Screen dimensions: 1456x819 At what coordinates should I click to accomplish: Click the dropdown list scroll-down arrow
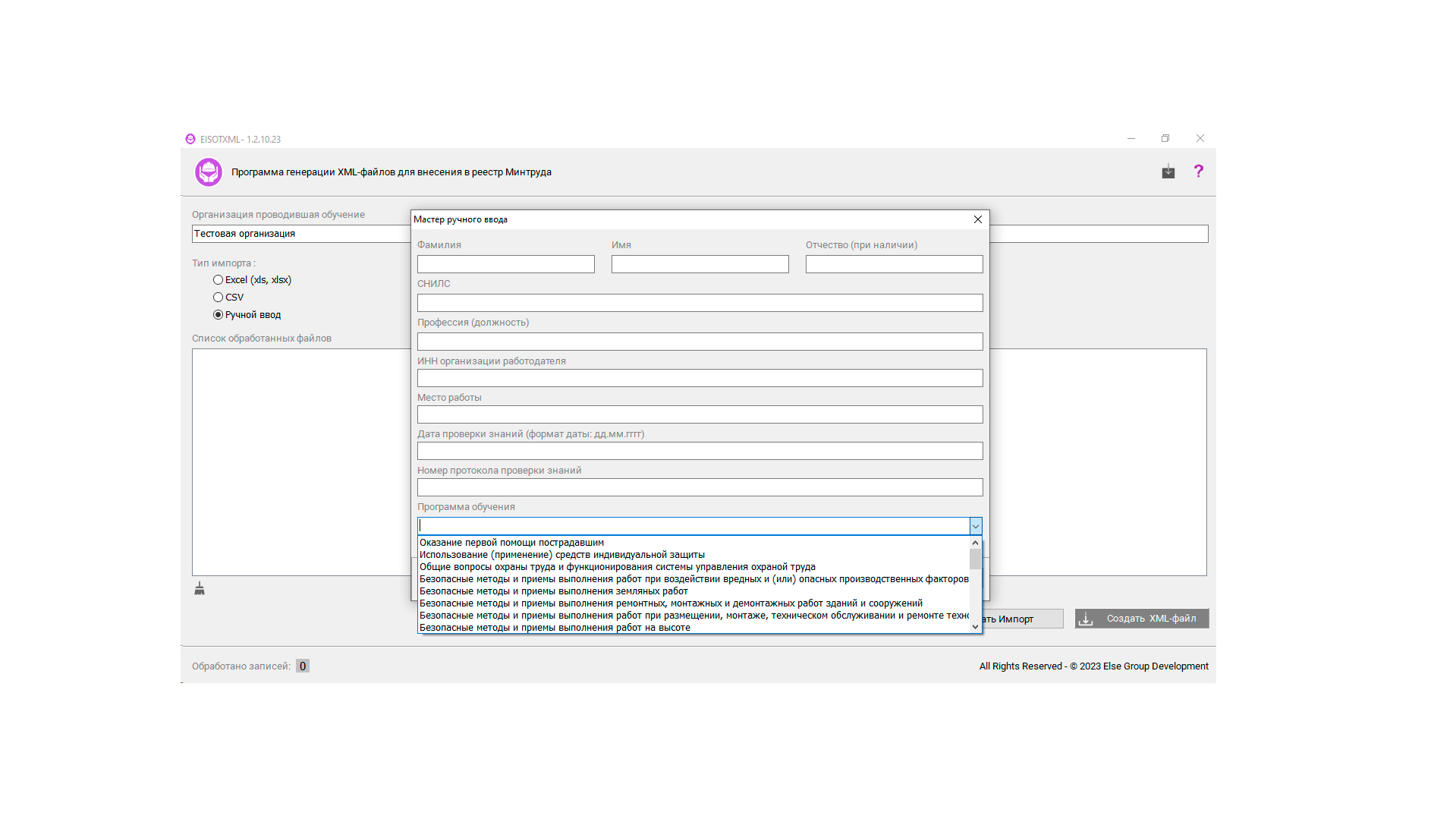pos(976,627)
